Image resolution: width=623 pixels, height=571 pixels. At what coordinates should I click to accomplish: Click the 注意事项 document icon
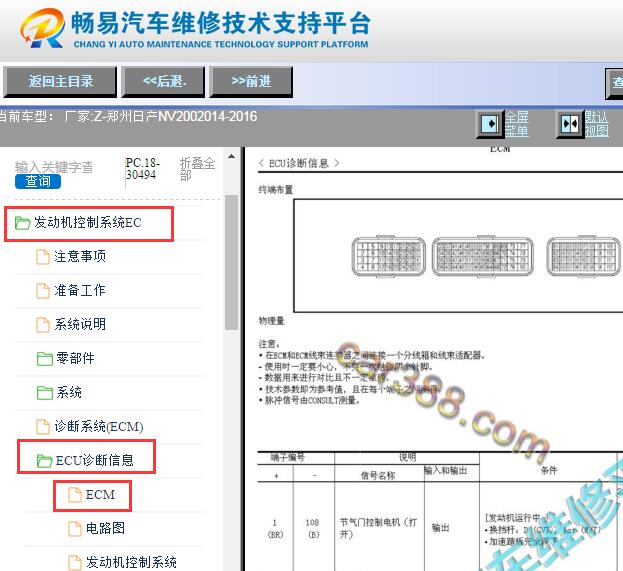(43, 257)
